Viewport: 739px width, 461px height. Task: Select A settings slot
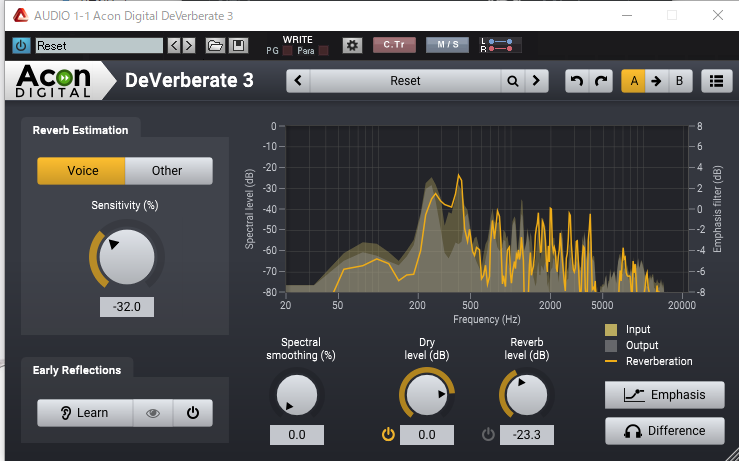pos(633,81)
